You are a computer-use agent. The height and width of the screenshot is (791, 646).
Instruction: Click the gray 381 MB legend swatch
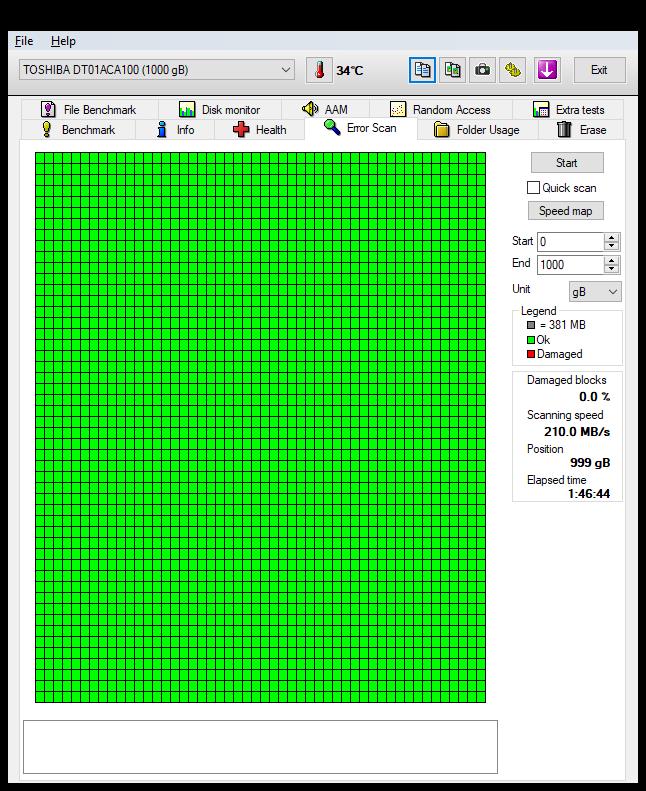(531, 325)
